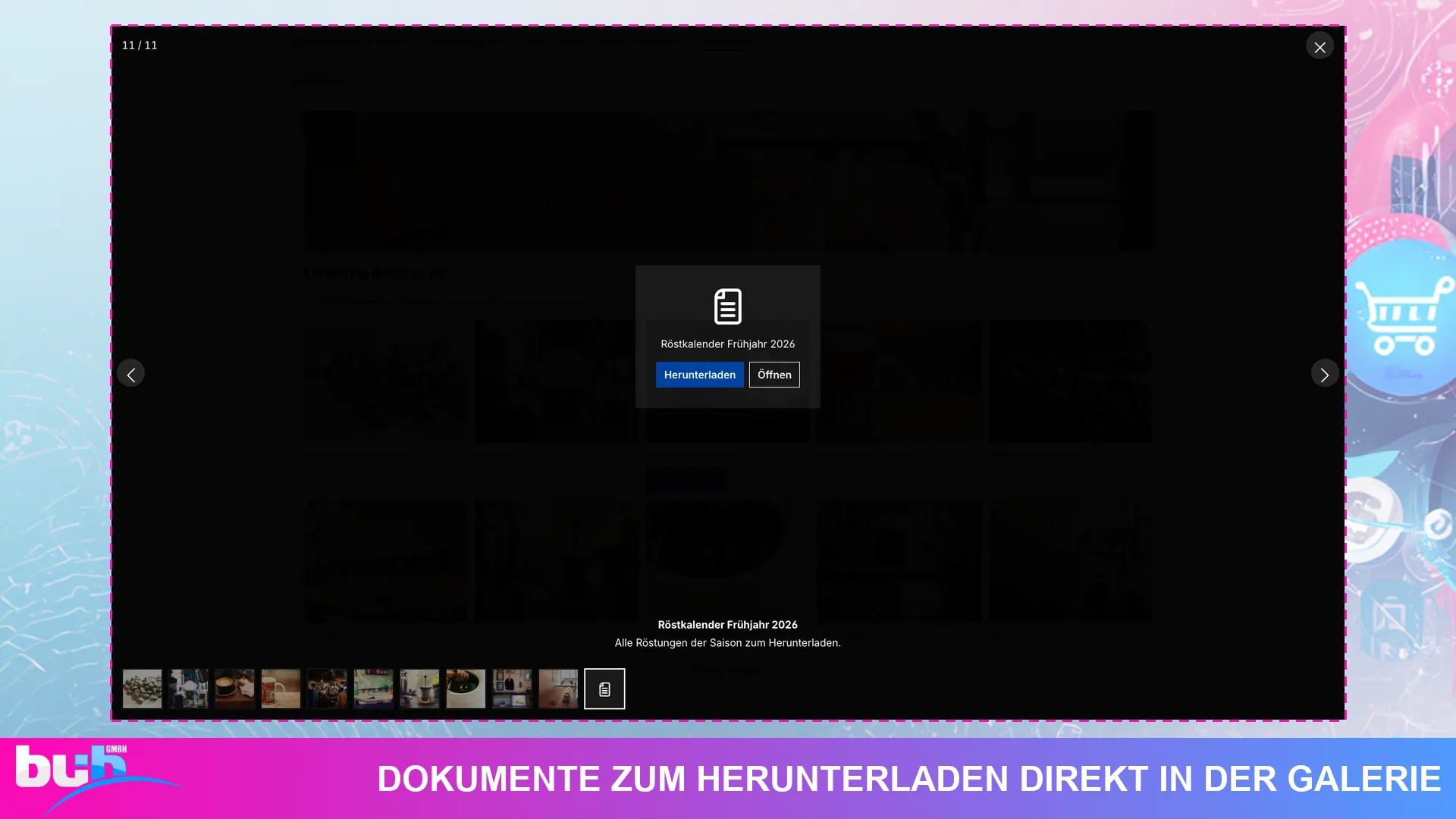Open the red patterned mug thumbnail
Image resolution: width=1456 pixels, height=819 pixels.
(281, 689)
